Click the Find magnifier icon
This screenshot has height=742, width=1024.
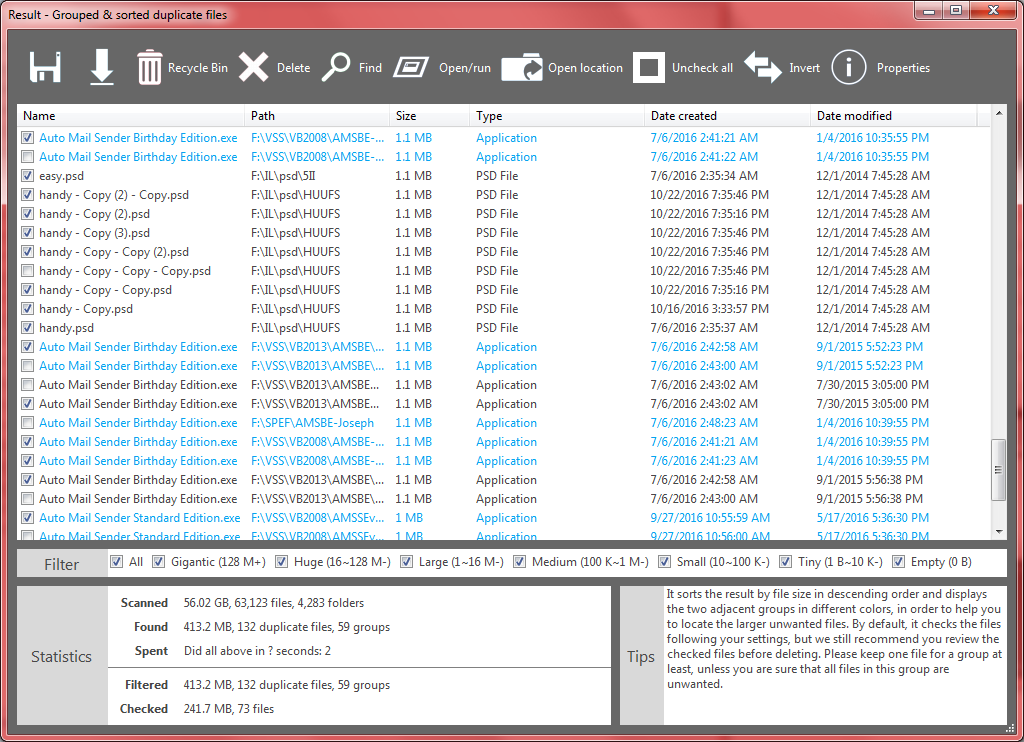click(336, 67)
